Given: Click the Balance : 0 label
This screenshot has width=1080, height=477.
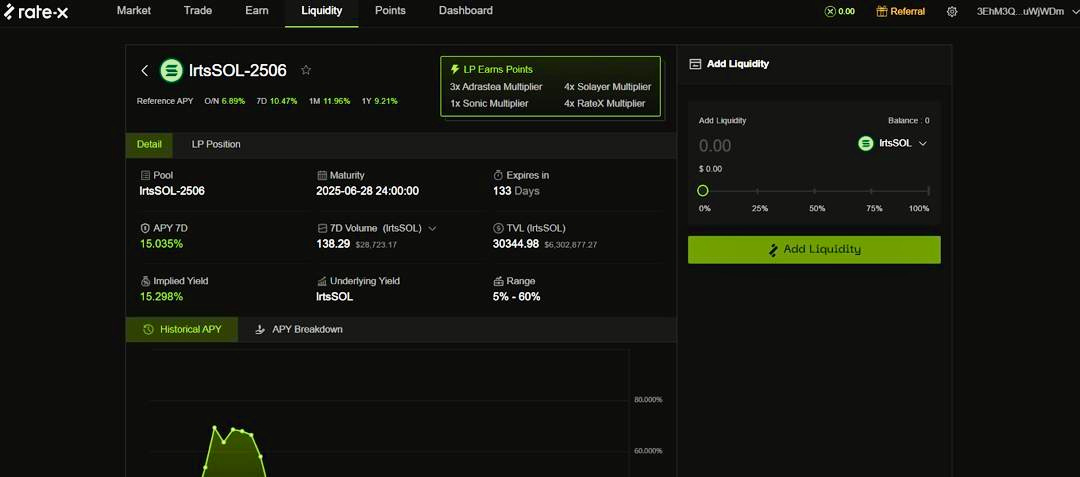Looking at the screenshot, I should click(908, 120).
